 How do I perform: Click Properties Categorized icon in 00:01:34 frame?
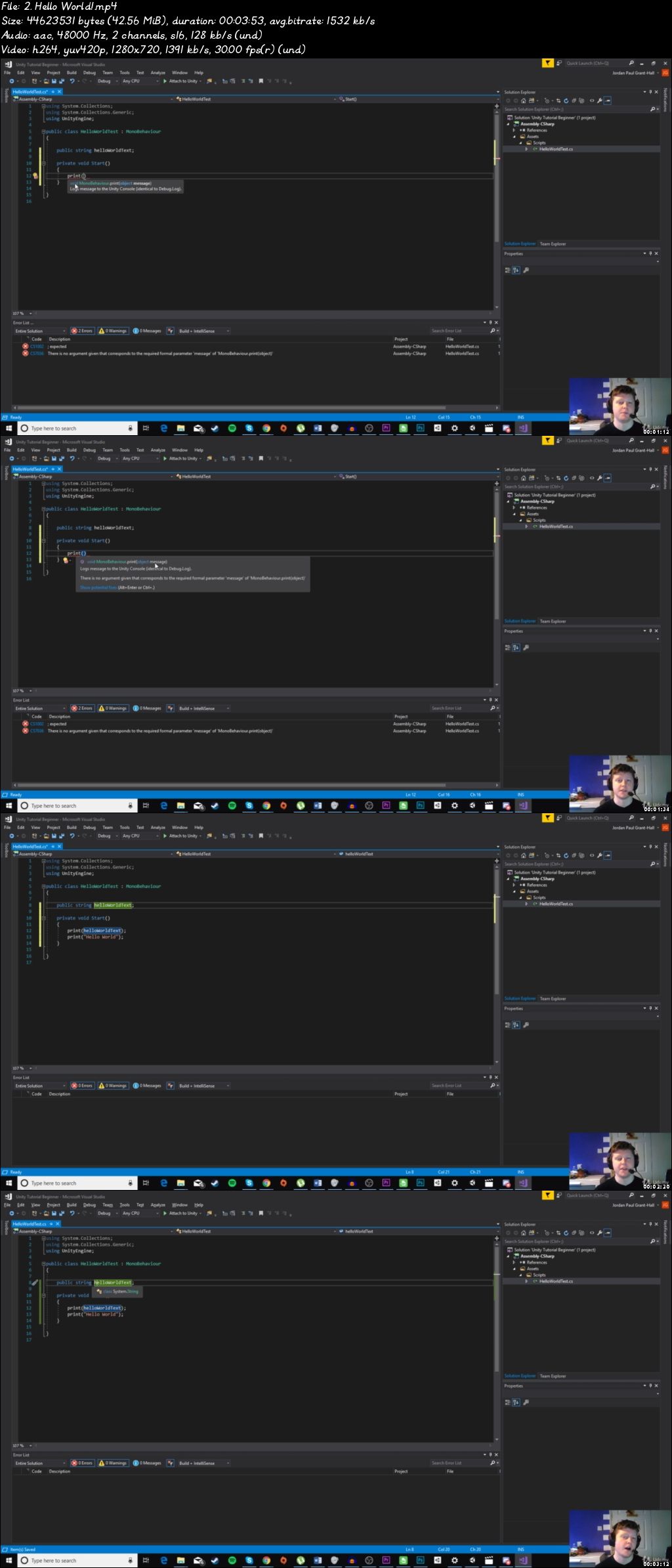507,647
